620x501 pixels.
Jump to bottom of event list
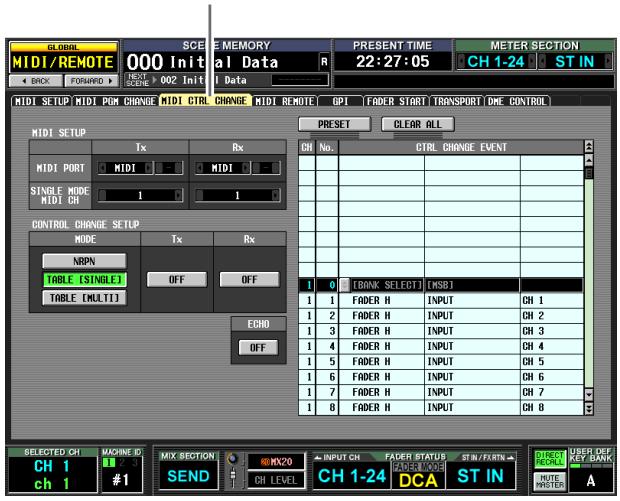coord(589,408)
